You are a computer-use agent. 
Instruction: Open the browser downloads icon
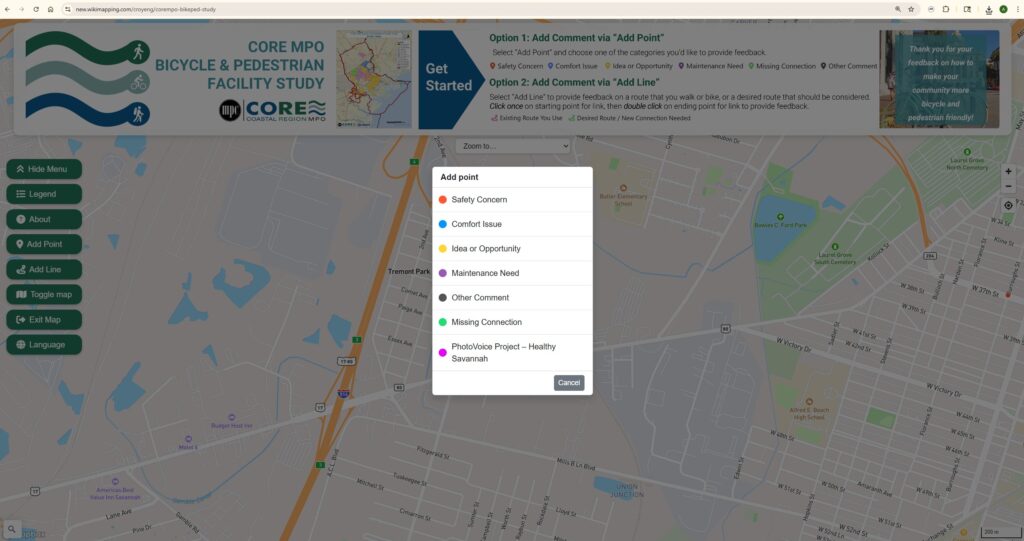988,9
